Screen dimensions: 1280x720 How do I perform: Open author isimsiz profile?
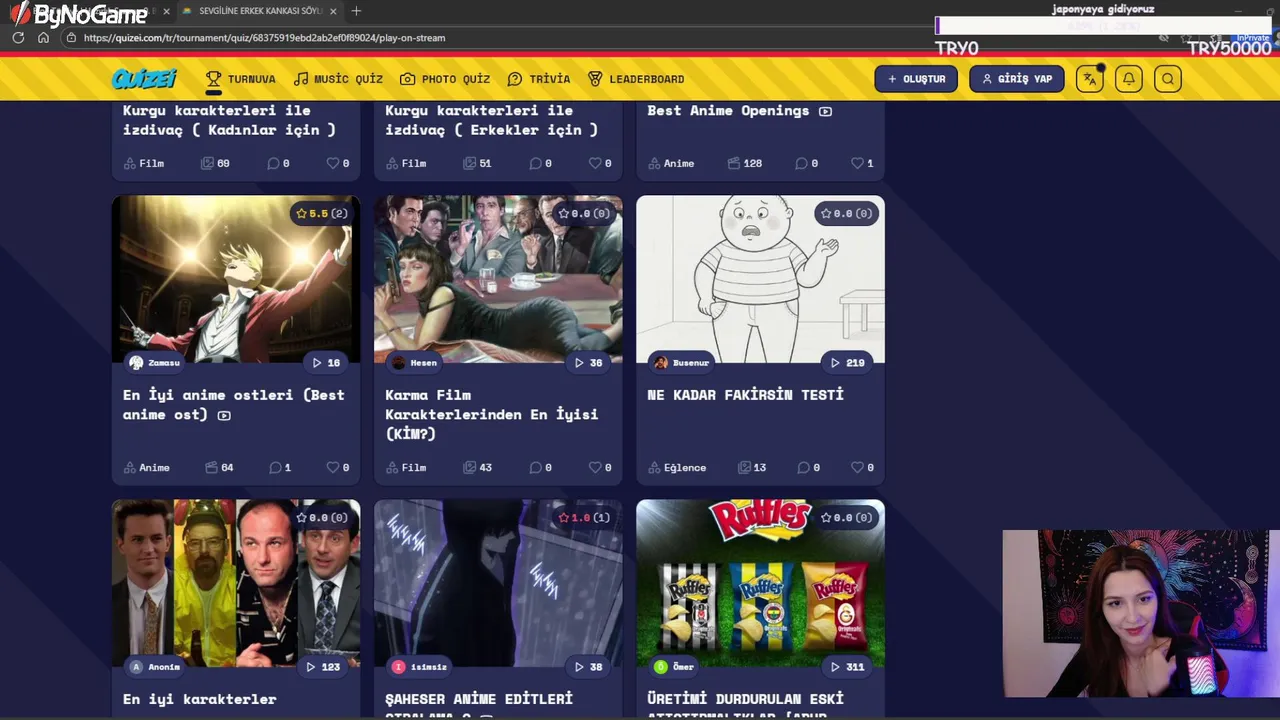tap(419, 666)
